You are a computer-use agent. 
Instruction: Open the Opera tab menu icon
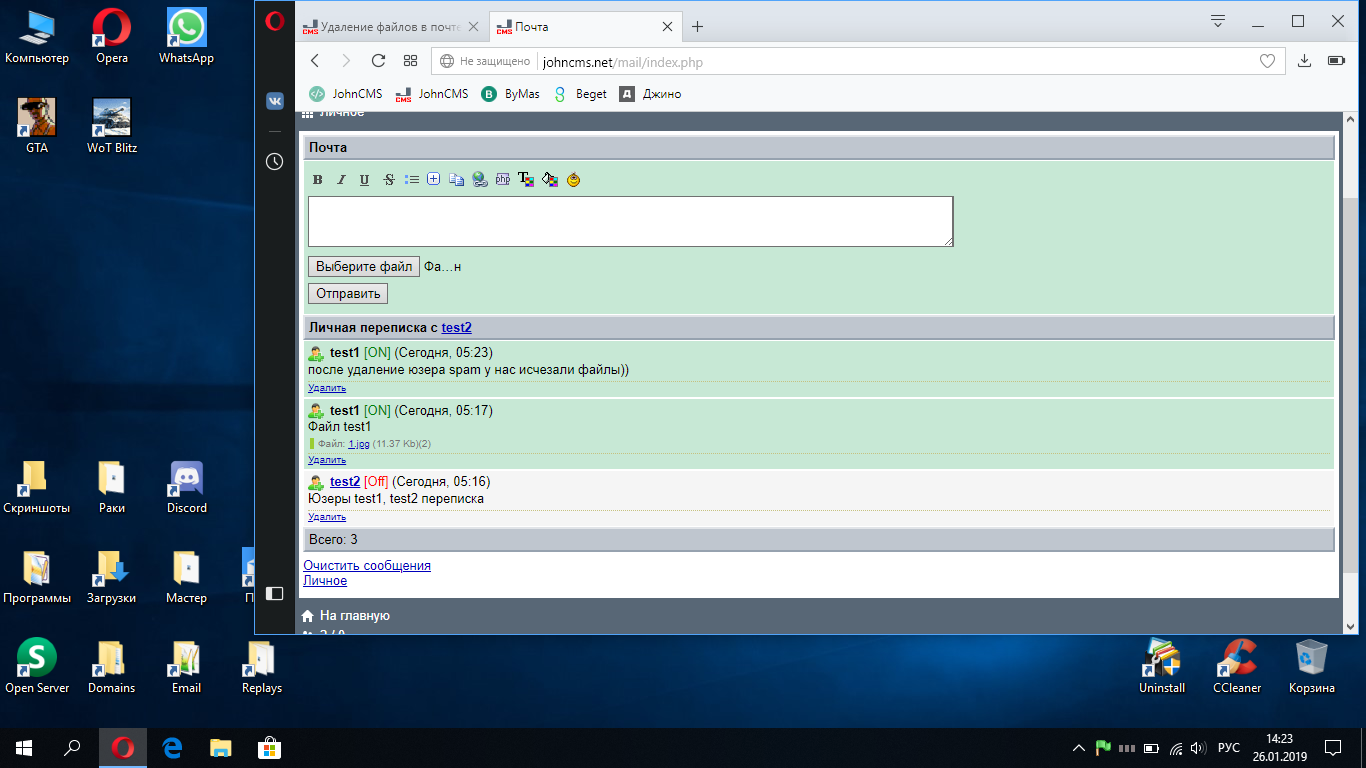[1218, 21]
